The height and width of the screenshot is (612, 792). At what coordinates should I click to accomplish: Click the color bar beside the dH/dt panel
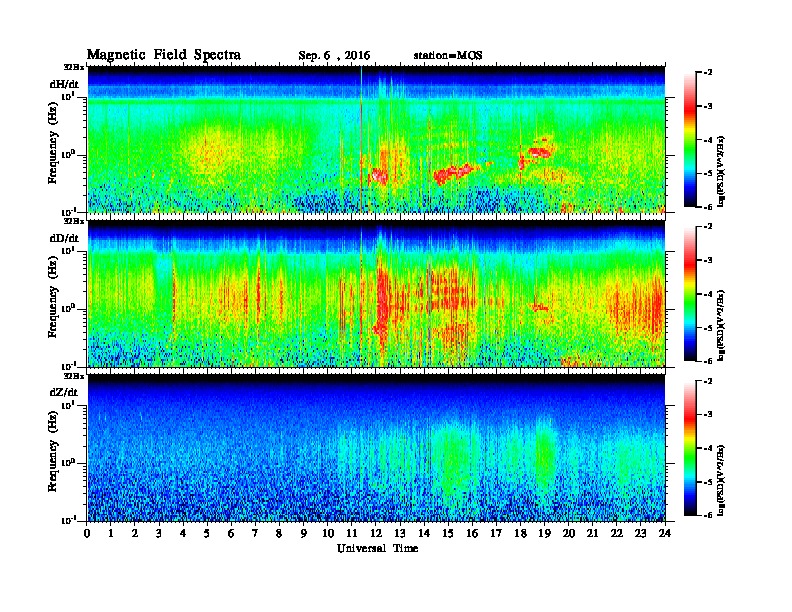[690, 139]
